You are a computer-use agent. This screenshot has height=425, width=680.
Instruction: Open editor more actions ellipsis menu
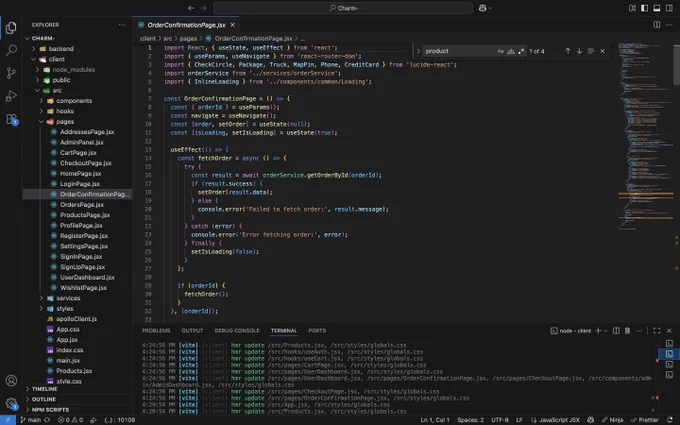(x=669, y=25)
